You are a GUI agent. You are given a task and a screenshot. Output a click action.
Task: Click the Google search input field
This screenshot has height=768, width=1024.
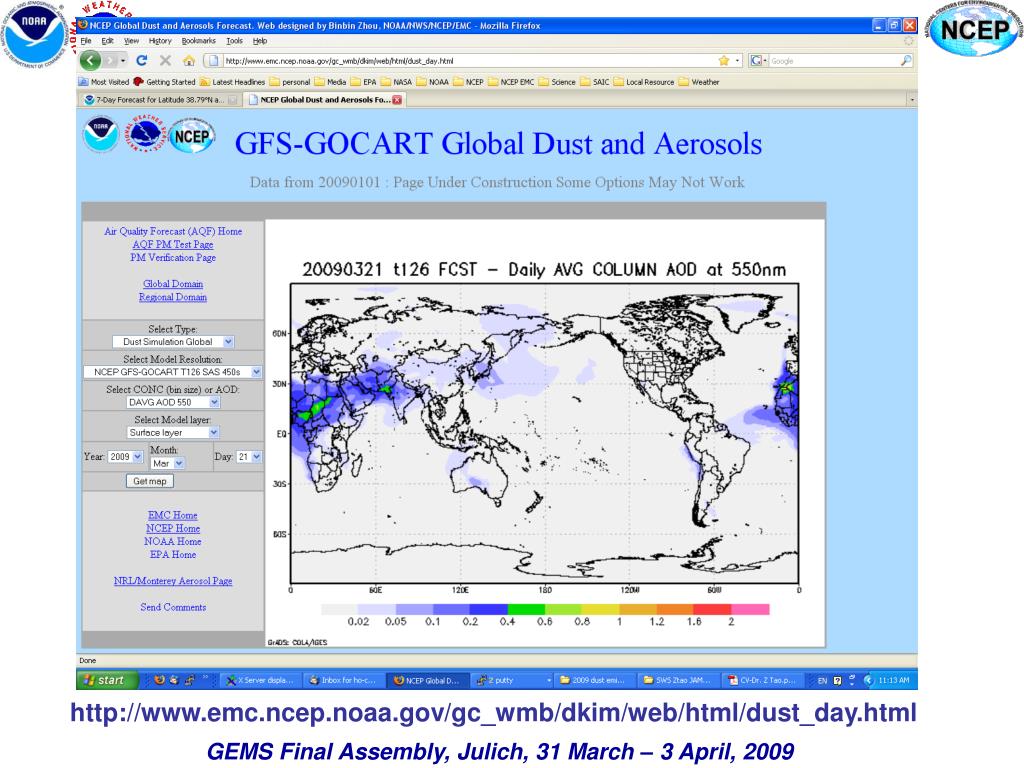833,61
